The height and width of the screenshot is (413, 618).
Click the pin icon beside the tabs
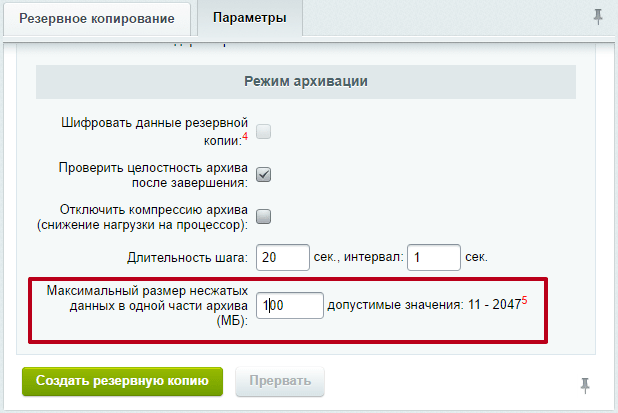click(598, 17)
